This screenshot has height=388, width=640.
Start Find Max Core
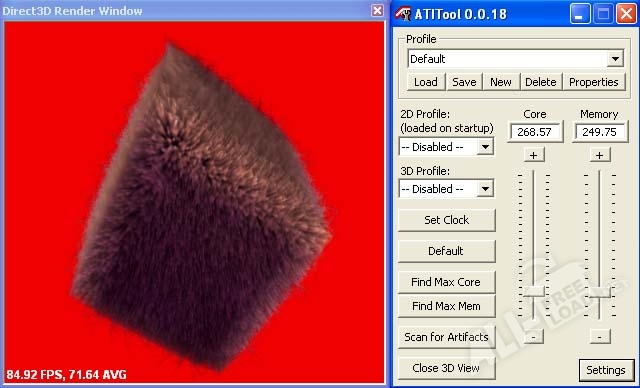447,282
